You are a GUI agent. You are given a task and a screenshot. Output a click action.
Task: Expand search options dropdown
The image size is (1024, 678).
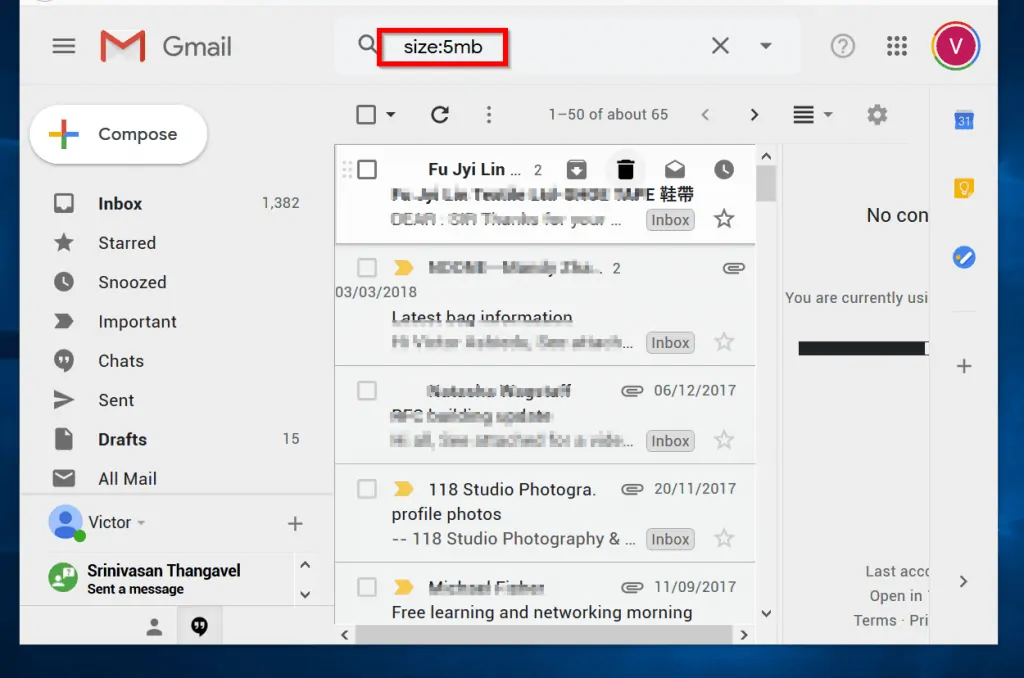click(766, 46)
